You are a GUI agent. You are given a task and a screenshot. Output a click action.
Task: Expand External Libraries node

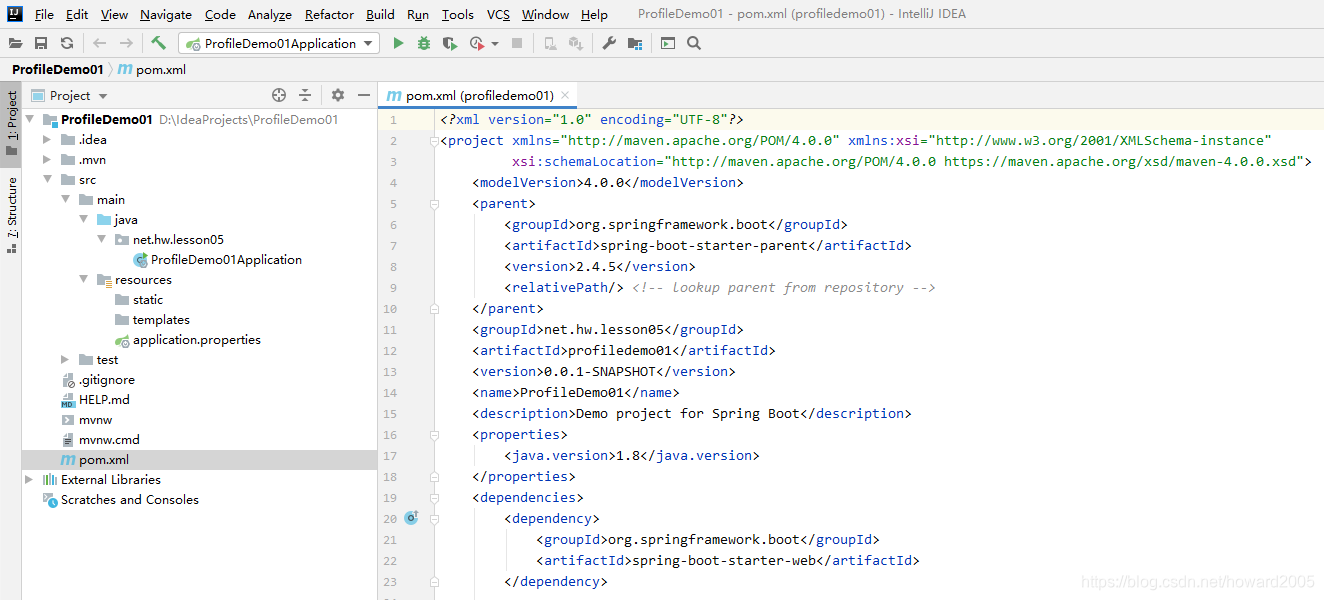tap(29, 479)
